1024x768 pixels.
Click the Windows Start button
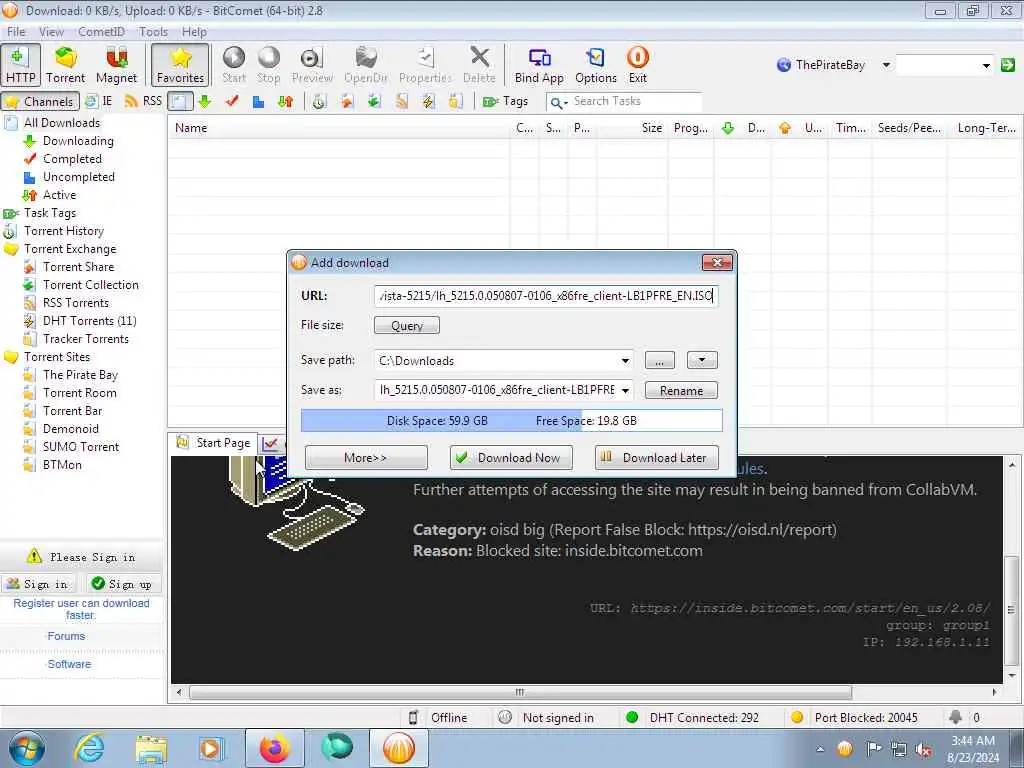(26, 748)
